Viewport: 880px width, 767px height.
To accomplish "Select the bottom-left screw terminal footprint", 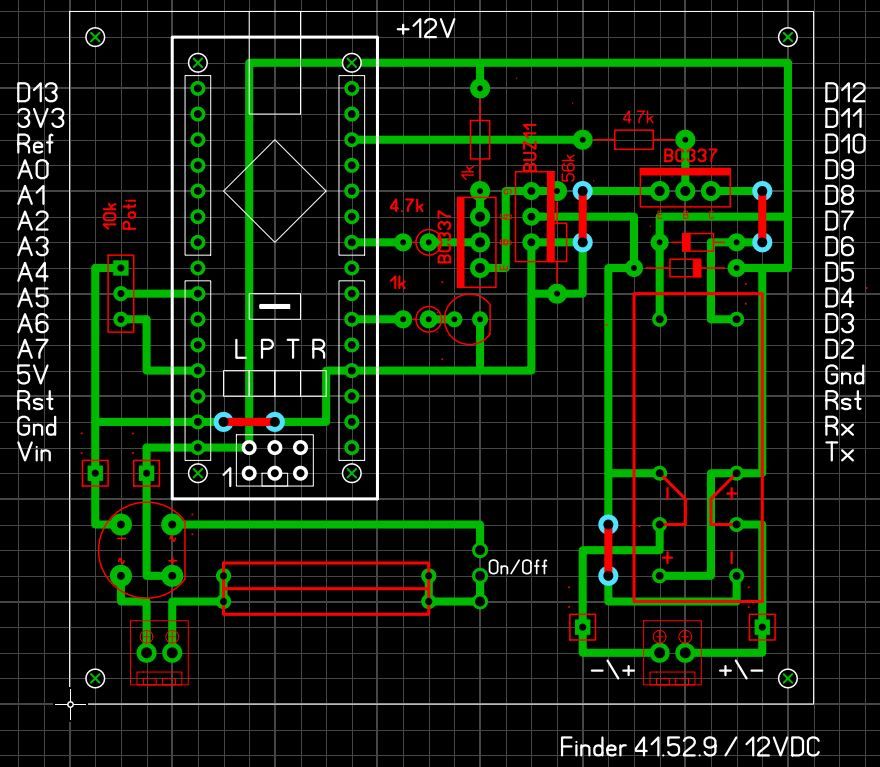I will (x=160, y=655).
